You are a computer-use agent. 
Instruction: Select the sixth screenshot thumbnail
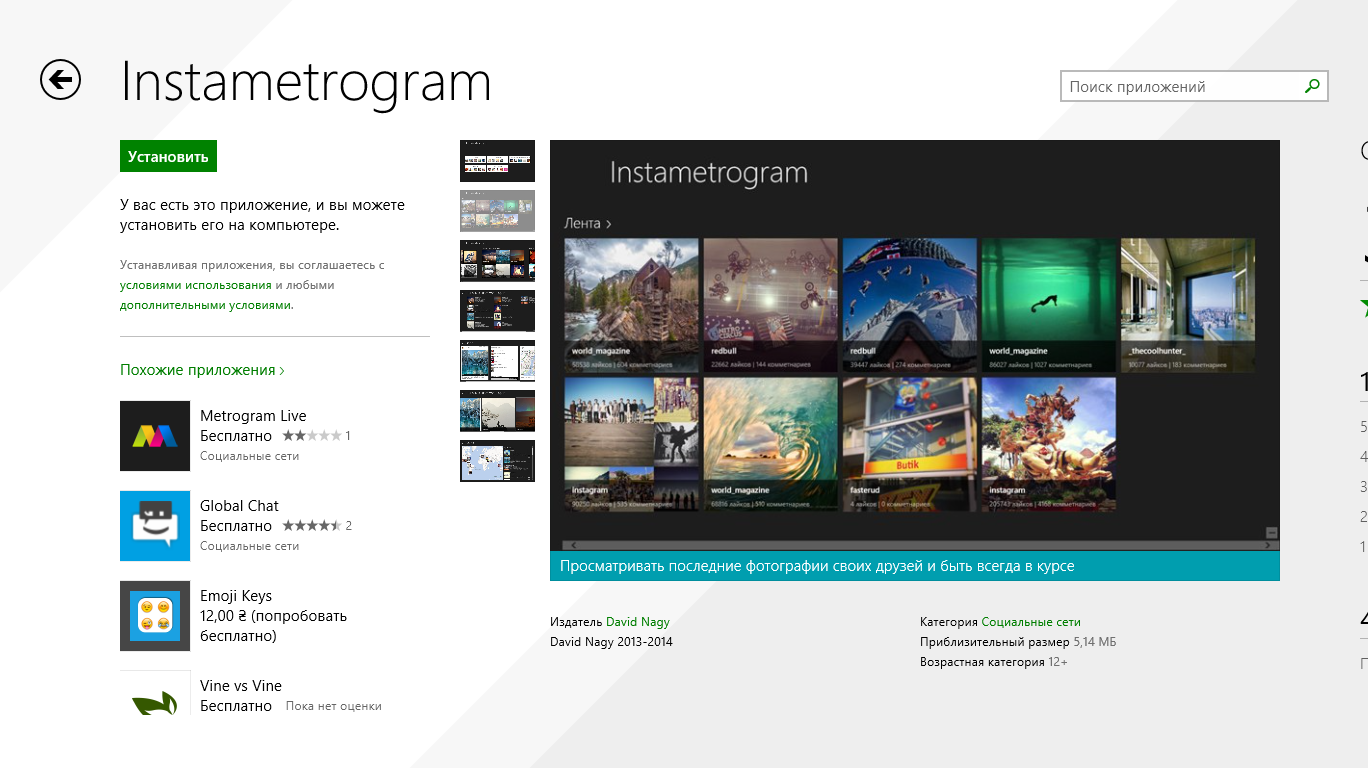pyautogui.click(x=497, y=411)
